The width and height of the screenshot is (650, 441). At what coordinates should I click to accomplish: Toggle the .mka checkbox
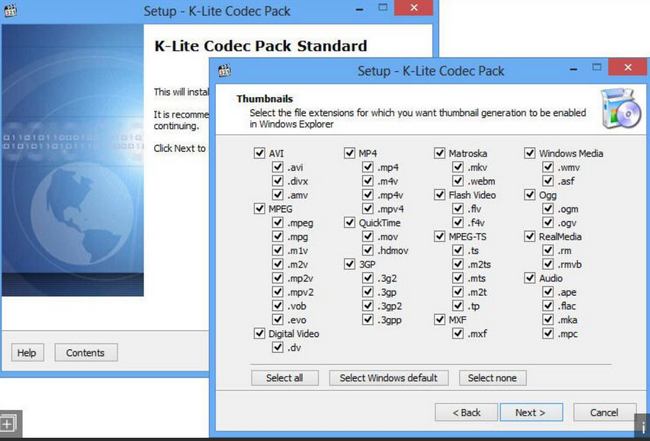pyautogui.click(x=548, y=320)
